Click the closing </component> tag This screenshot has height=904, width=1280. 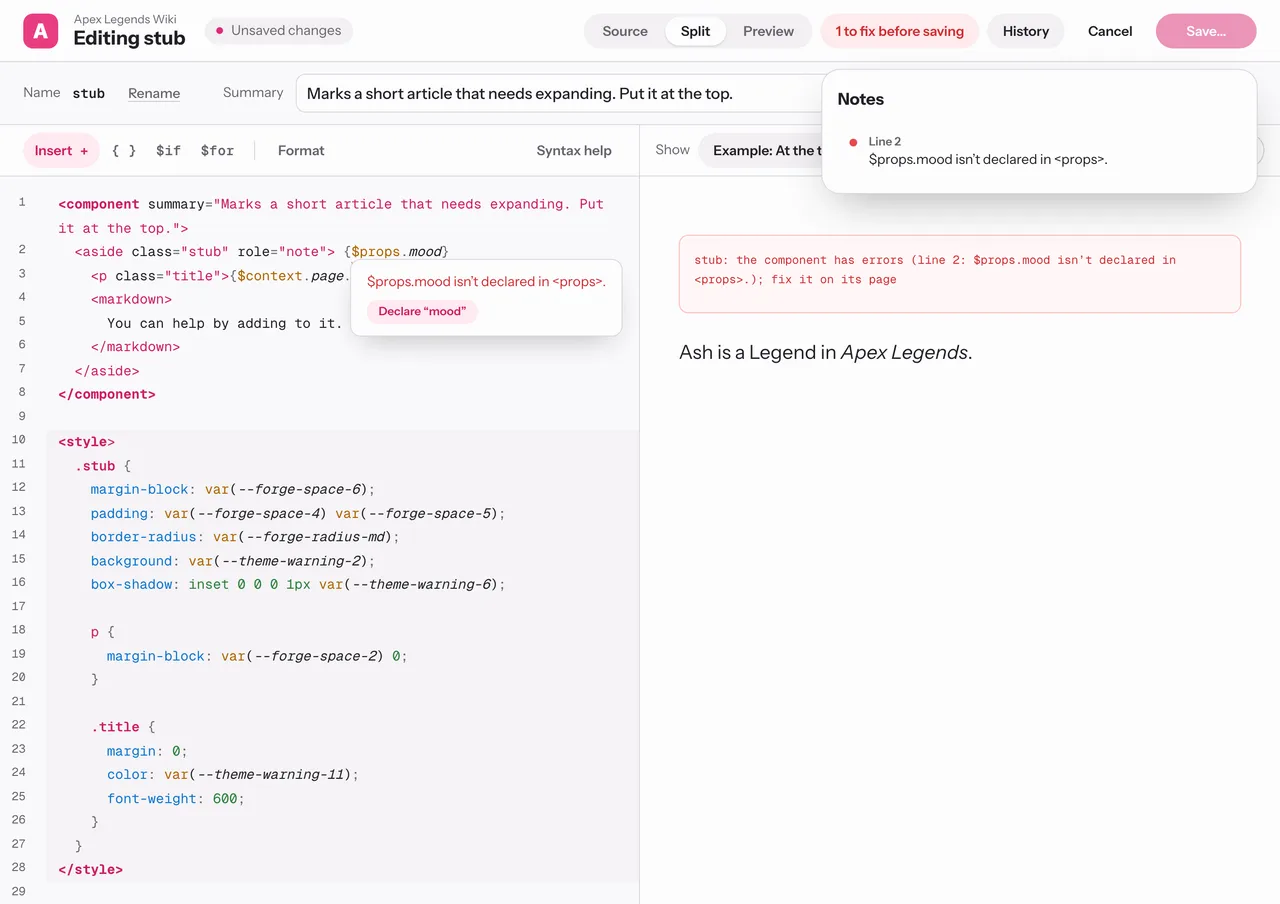pos(107,394)
